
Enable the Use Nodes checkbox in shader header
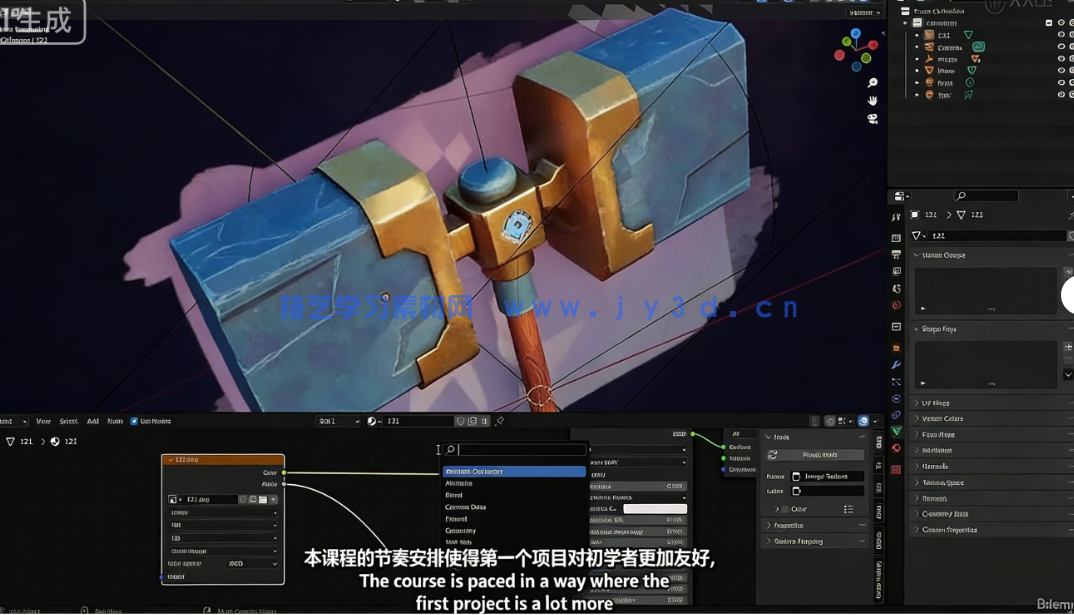pos(134,421)
